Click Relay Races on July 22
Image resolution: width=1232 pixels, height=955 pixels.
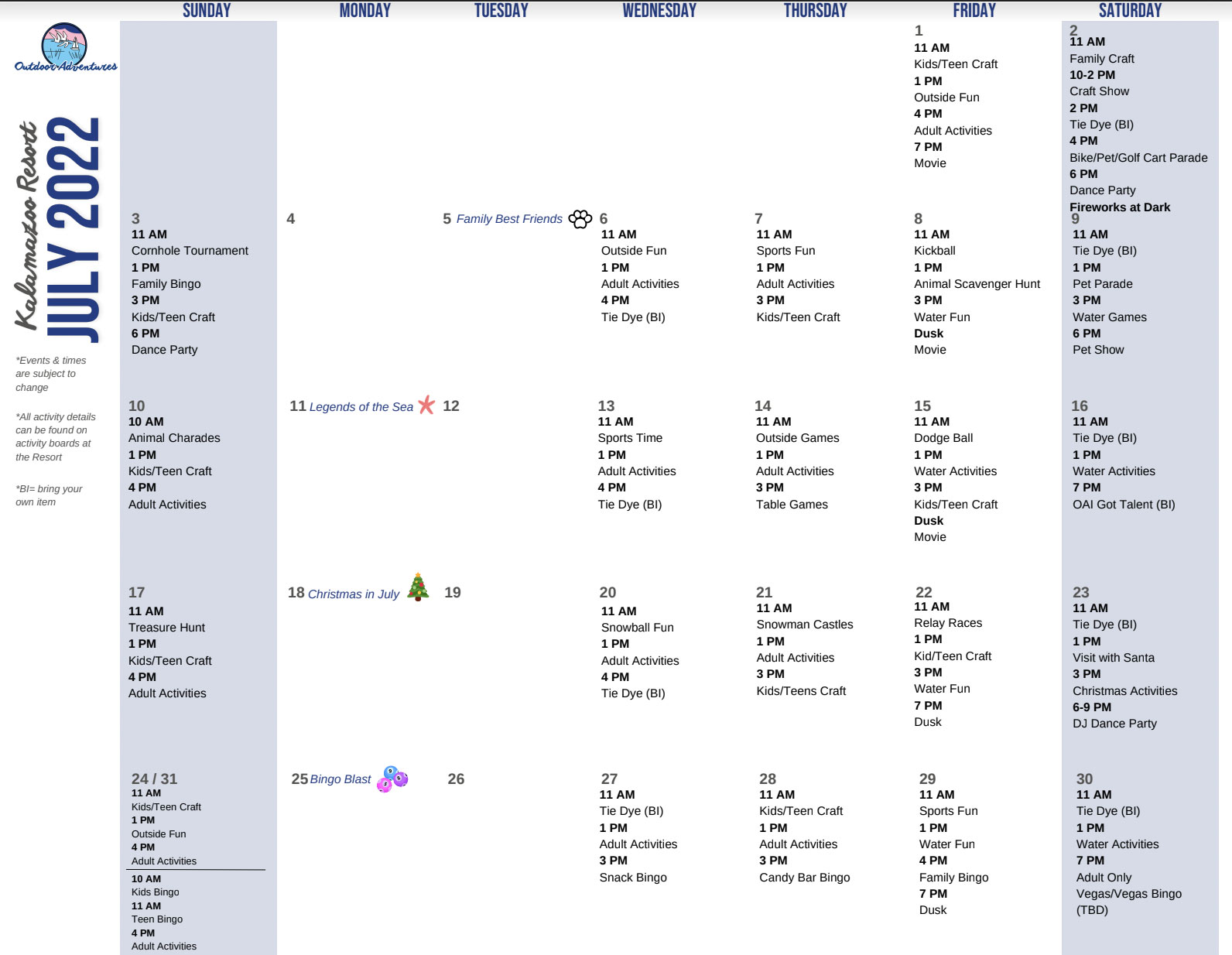click(x=948, y=623)
